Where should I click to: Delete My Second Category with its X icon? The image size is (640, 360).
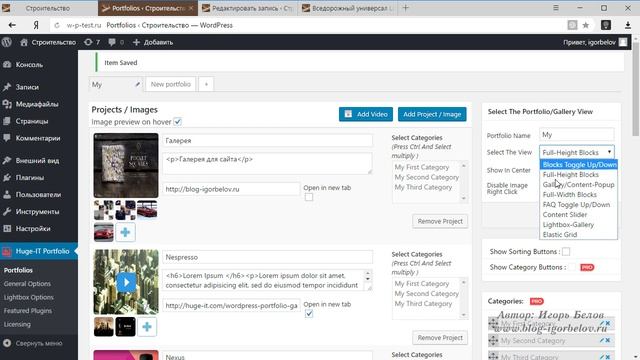[608, 340]
